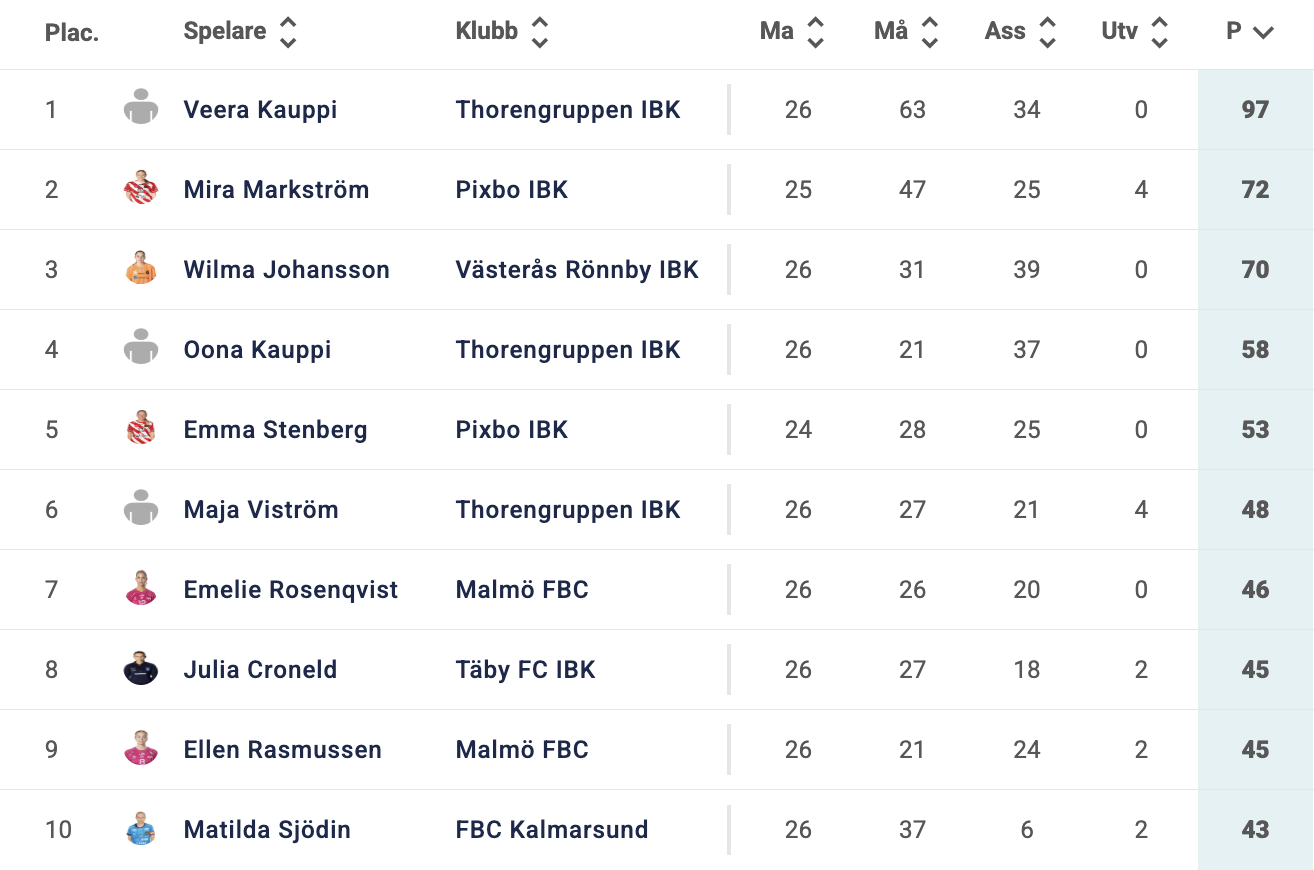Click the Plac. column header
1314x870 pixels.
click(72, 32)
